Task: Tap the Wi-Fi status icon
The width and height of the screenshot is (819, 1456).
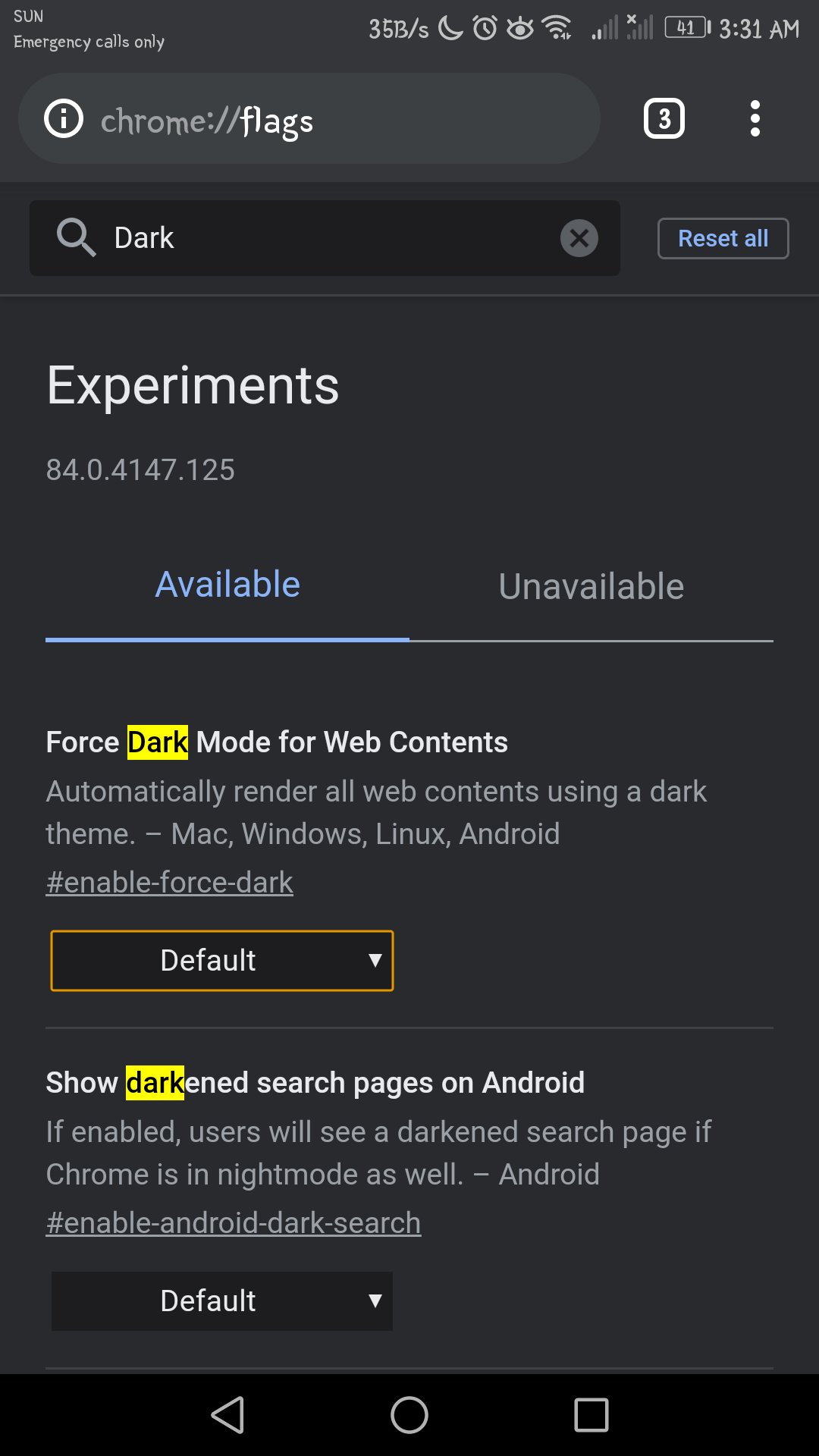Action: [x=557, y=28]
